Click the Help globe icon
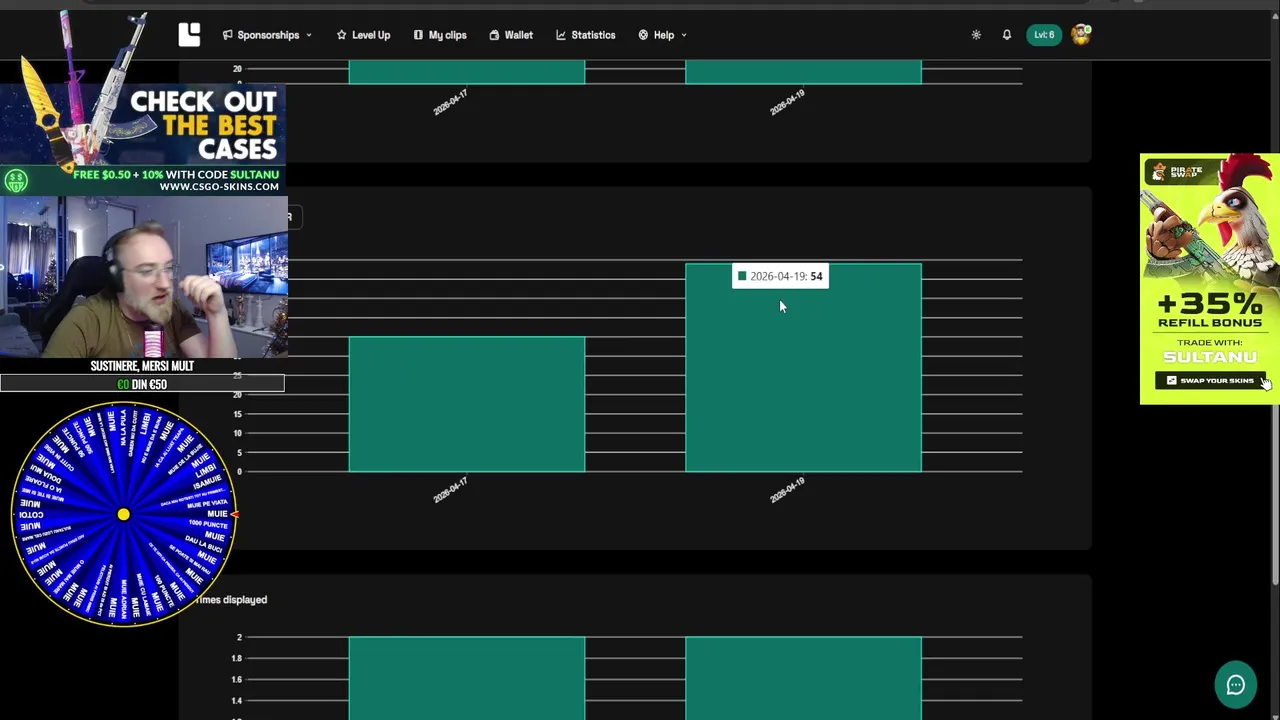 click(643, 35)
